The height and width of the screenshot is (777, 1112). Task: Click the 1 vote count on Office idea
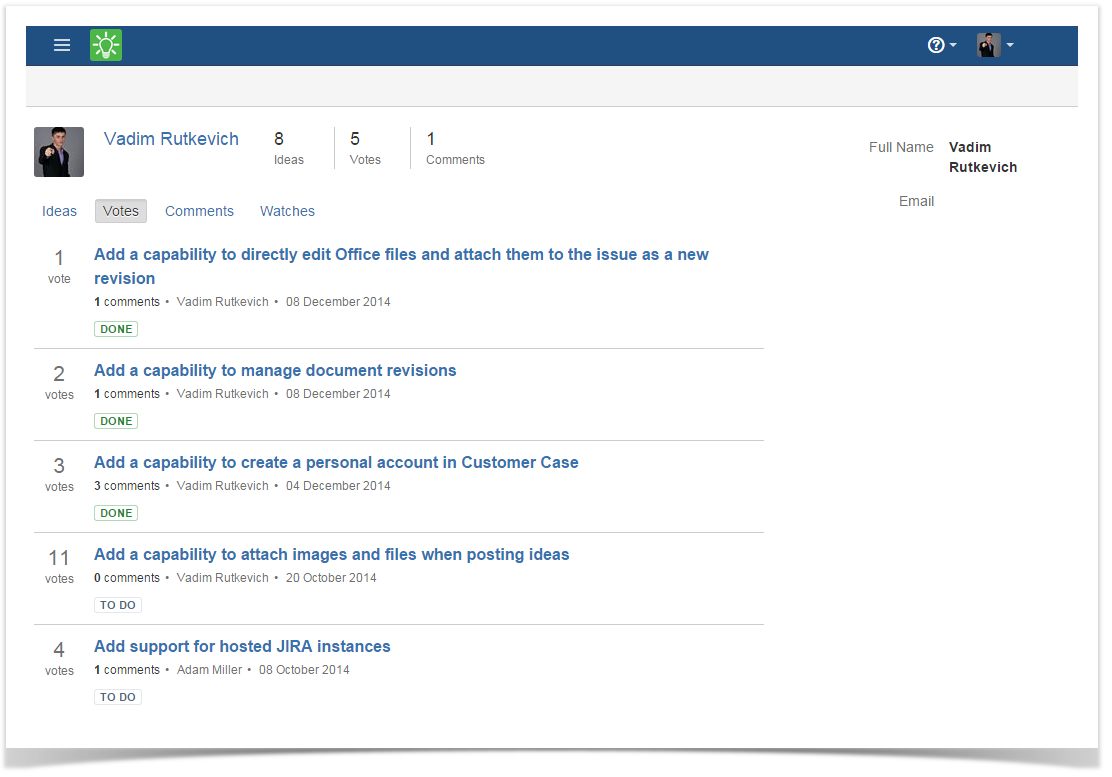(x=59, y=266)
